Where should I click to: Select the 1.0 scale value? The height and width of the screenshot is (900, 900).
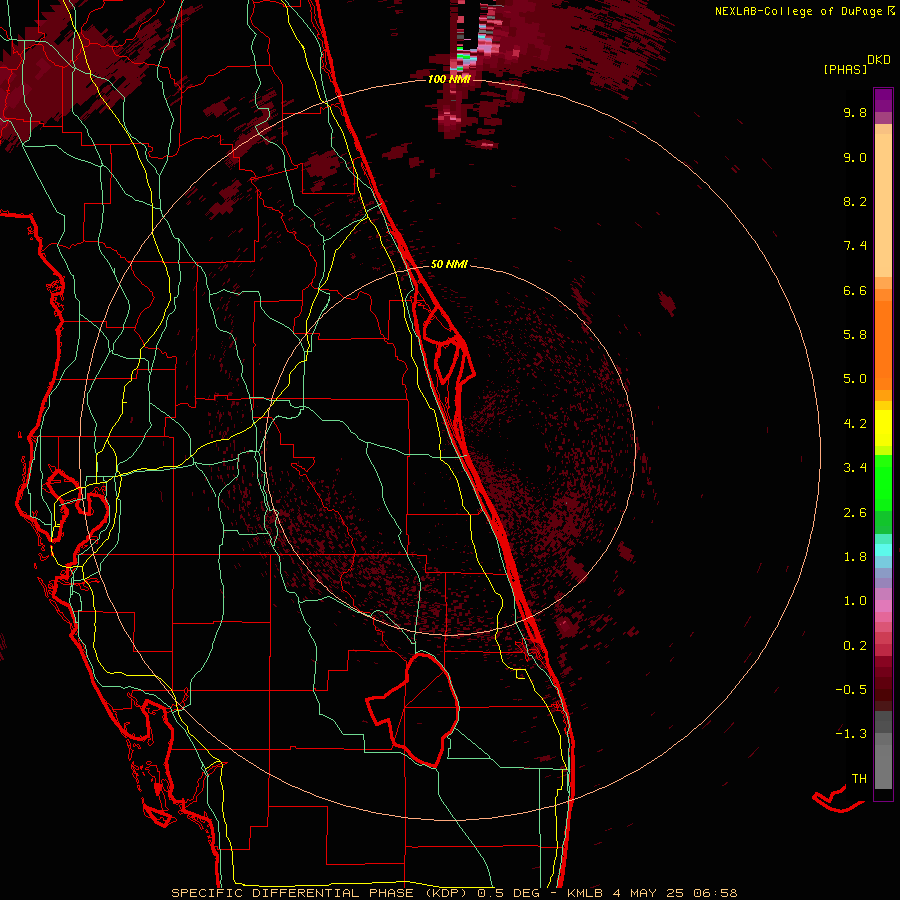click(855, 601)
